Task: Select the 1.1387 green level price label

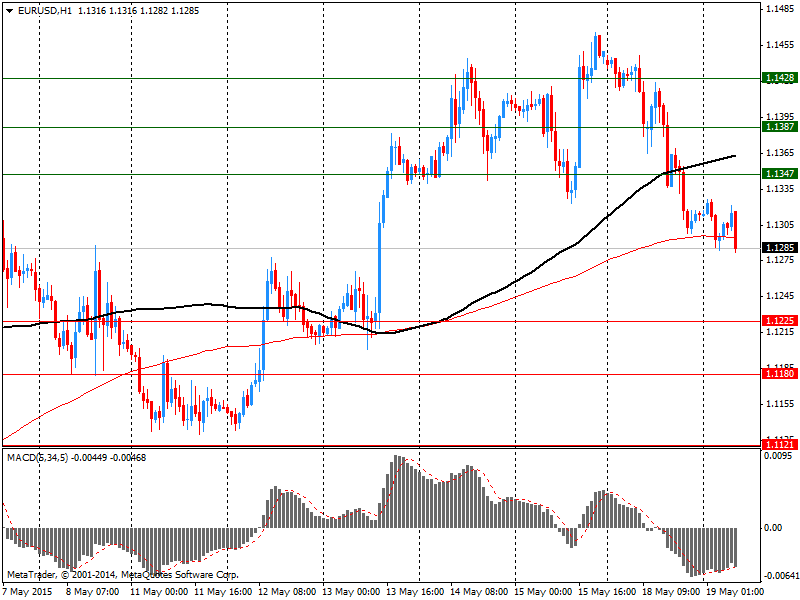Action: pyautogui.click(x=780, y=127)
